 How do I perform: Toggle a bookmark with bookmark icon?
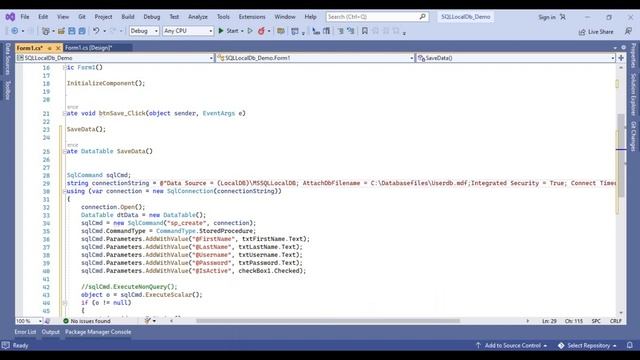tap(364, 31)
